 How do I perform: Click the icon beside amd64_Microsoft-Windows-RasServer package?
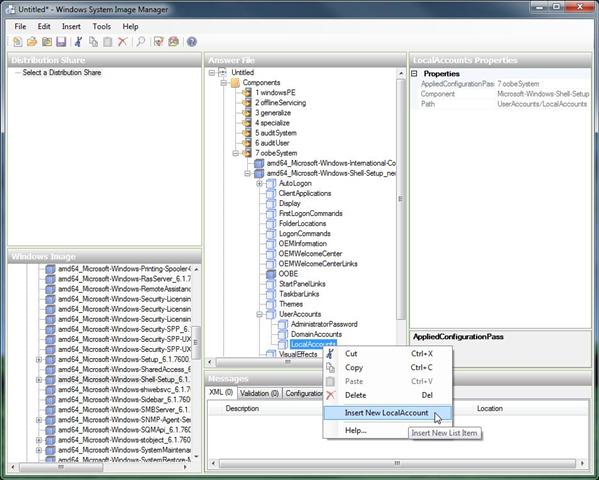(50, 279)
